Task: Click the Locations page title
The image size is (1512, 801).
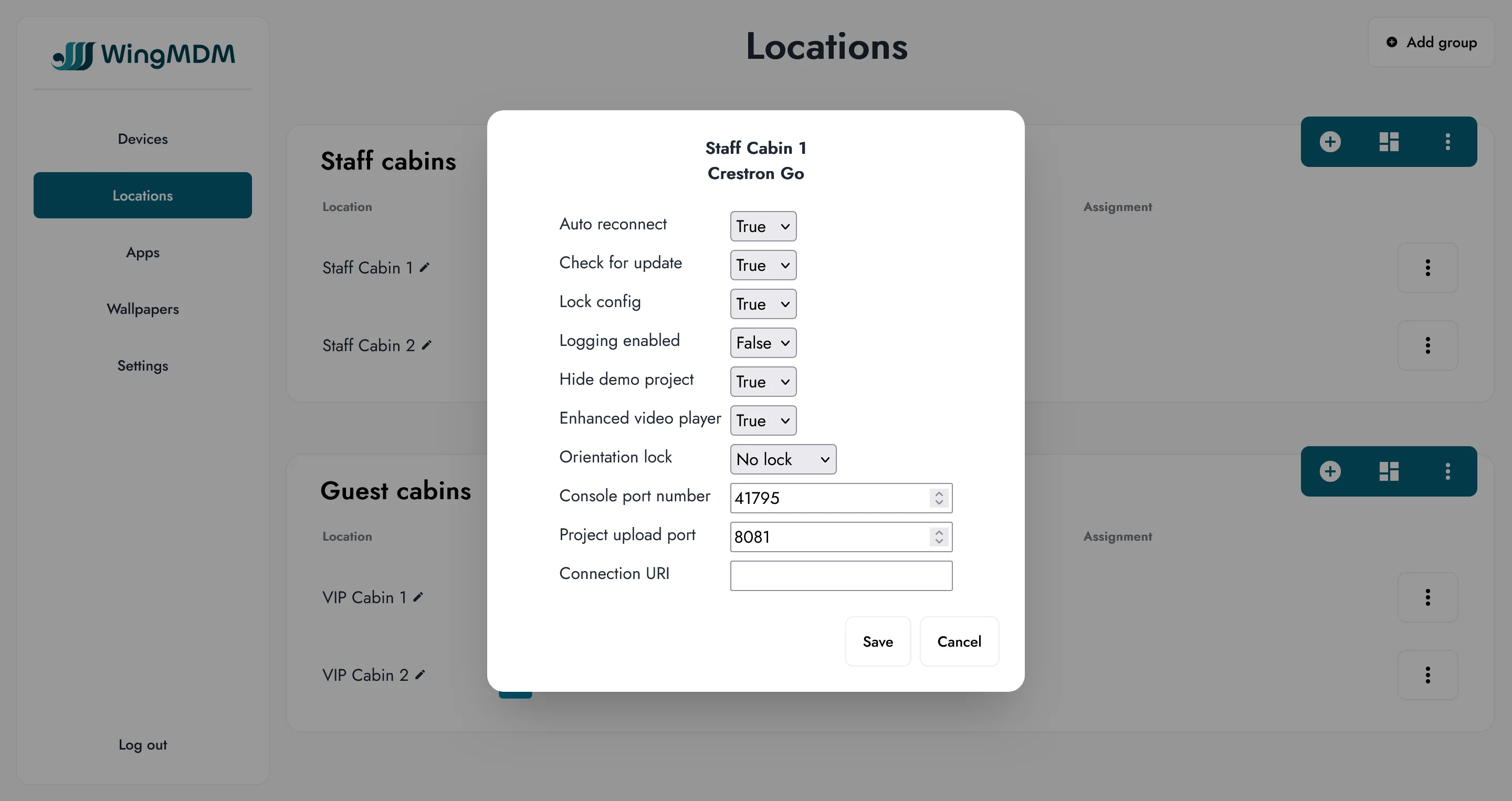Action: click(x=826, y=46)
